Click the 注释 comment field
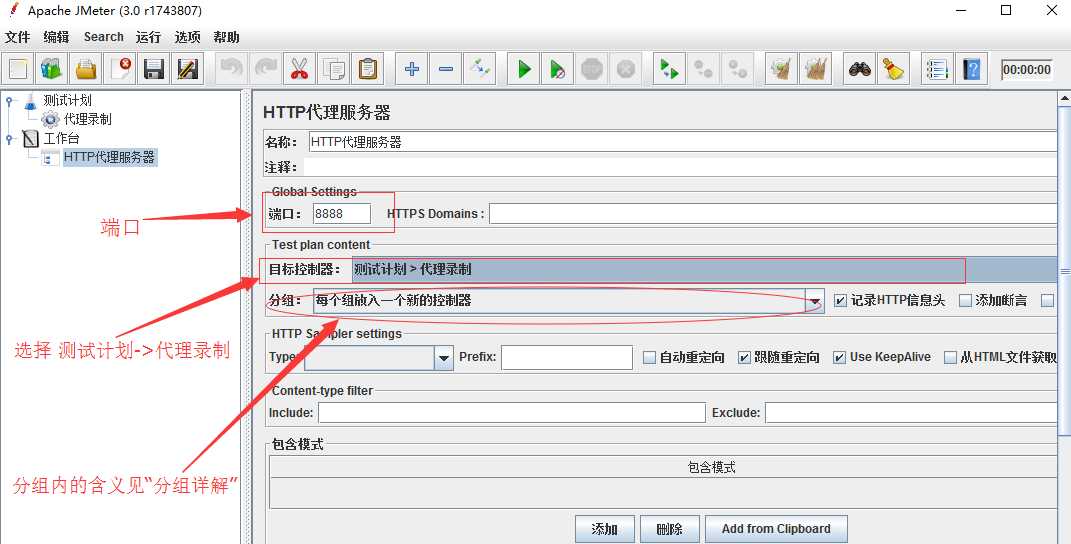Viewport: 1071px width, 544px height. click(680, 167)
